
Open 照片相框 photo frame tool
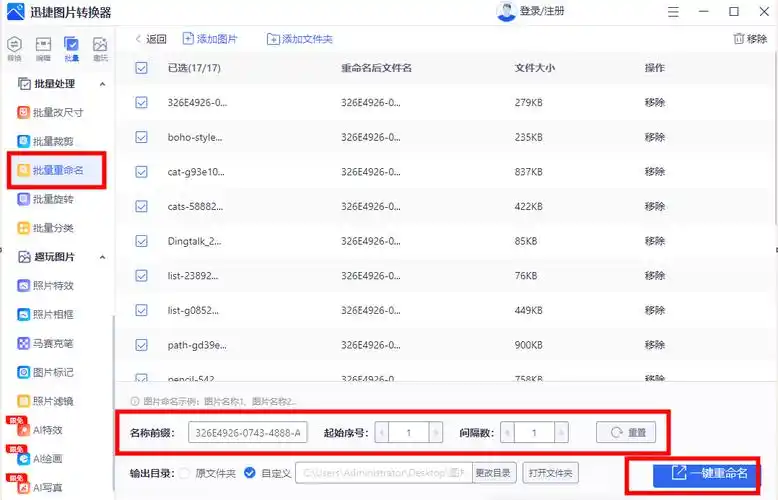[x=46, y=314]
